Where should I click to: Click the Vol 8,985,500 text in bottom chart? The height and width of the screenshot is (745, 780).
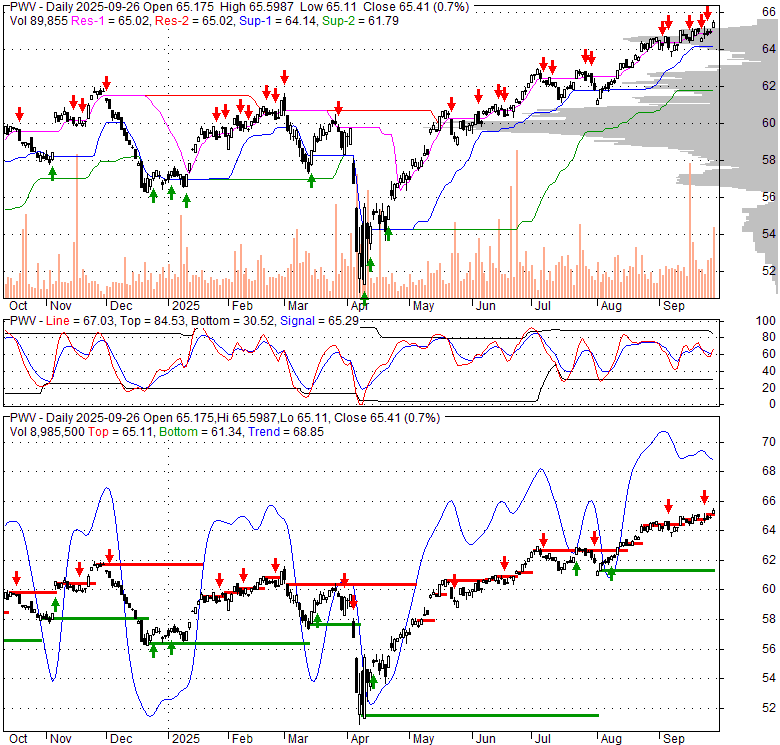pyautogui.click(x=47, y=432)
